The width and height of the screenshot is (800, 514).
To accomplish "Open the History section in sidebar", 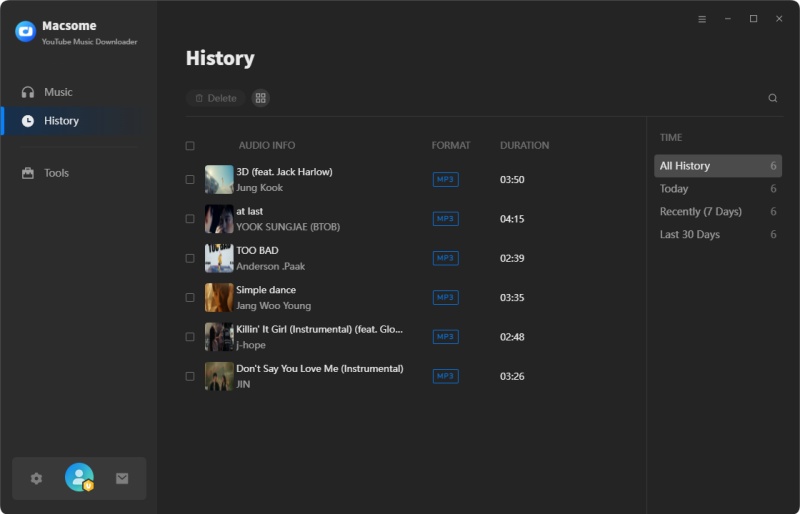I will click(79, 121).
